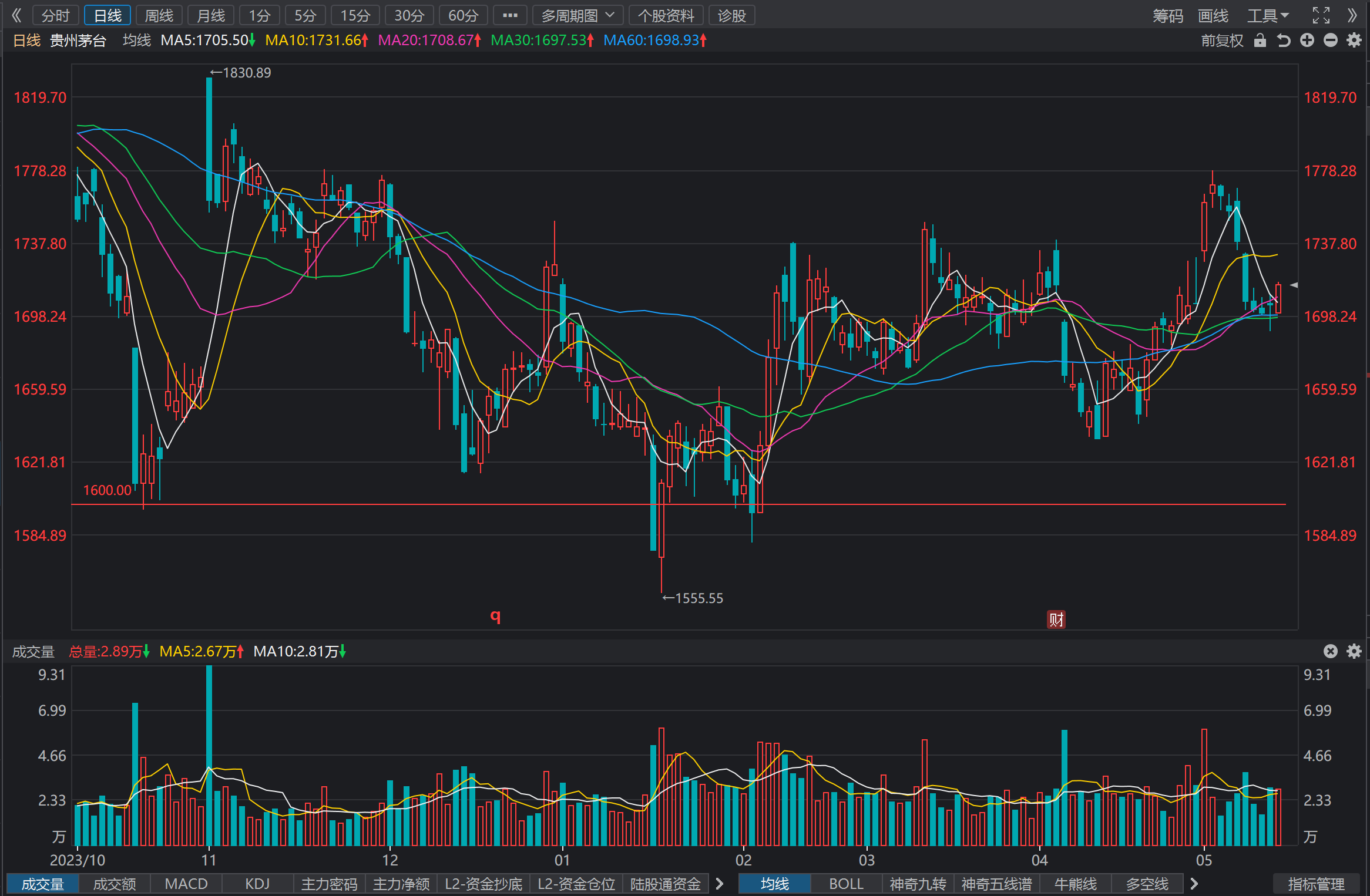
Task: Switch to 60分 minute chart
Action: (464, 15)
